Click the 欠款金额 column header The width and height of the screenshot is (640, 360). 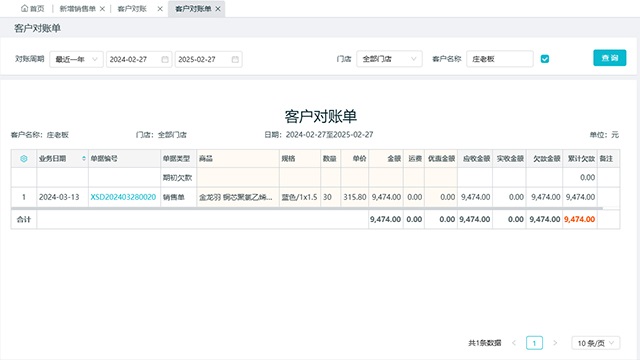[544, 158]
